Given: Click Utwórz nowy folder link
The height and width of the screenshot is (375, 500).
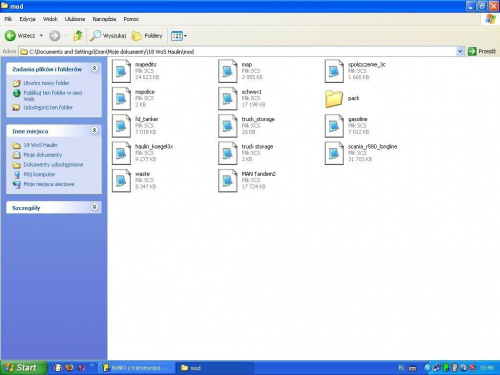Looking at the screenshot, I should [x=46, y=83].
